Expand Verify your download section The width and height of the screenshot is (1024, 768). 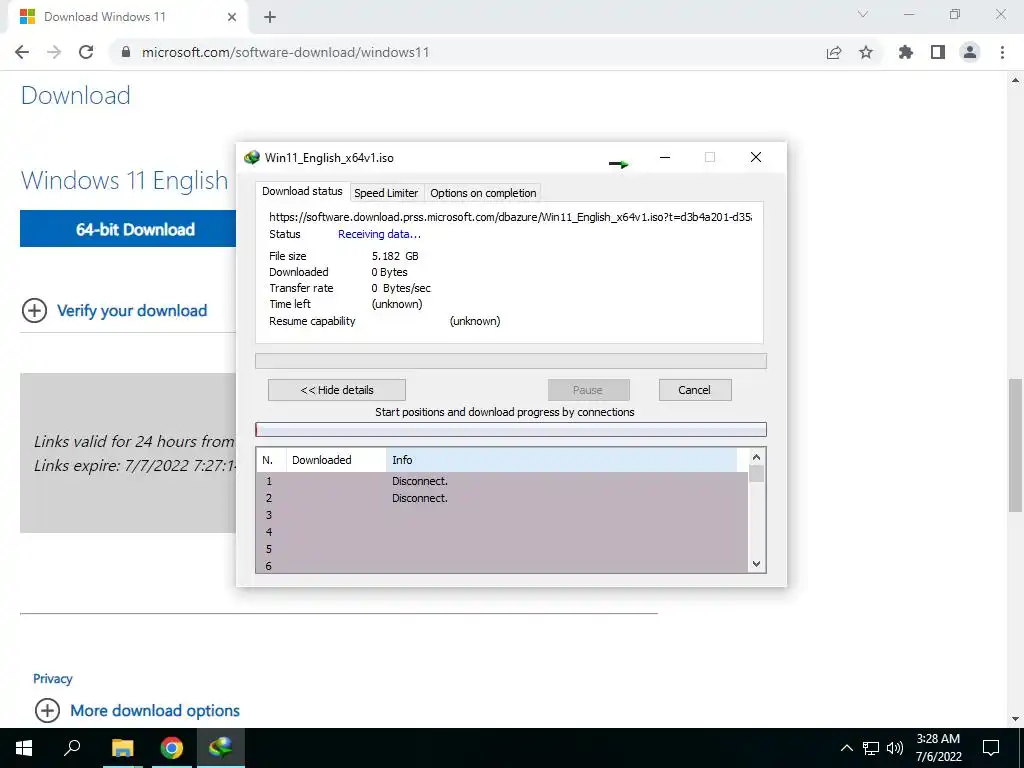[131, 311]
